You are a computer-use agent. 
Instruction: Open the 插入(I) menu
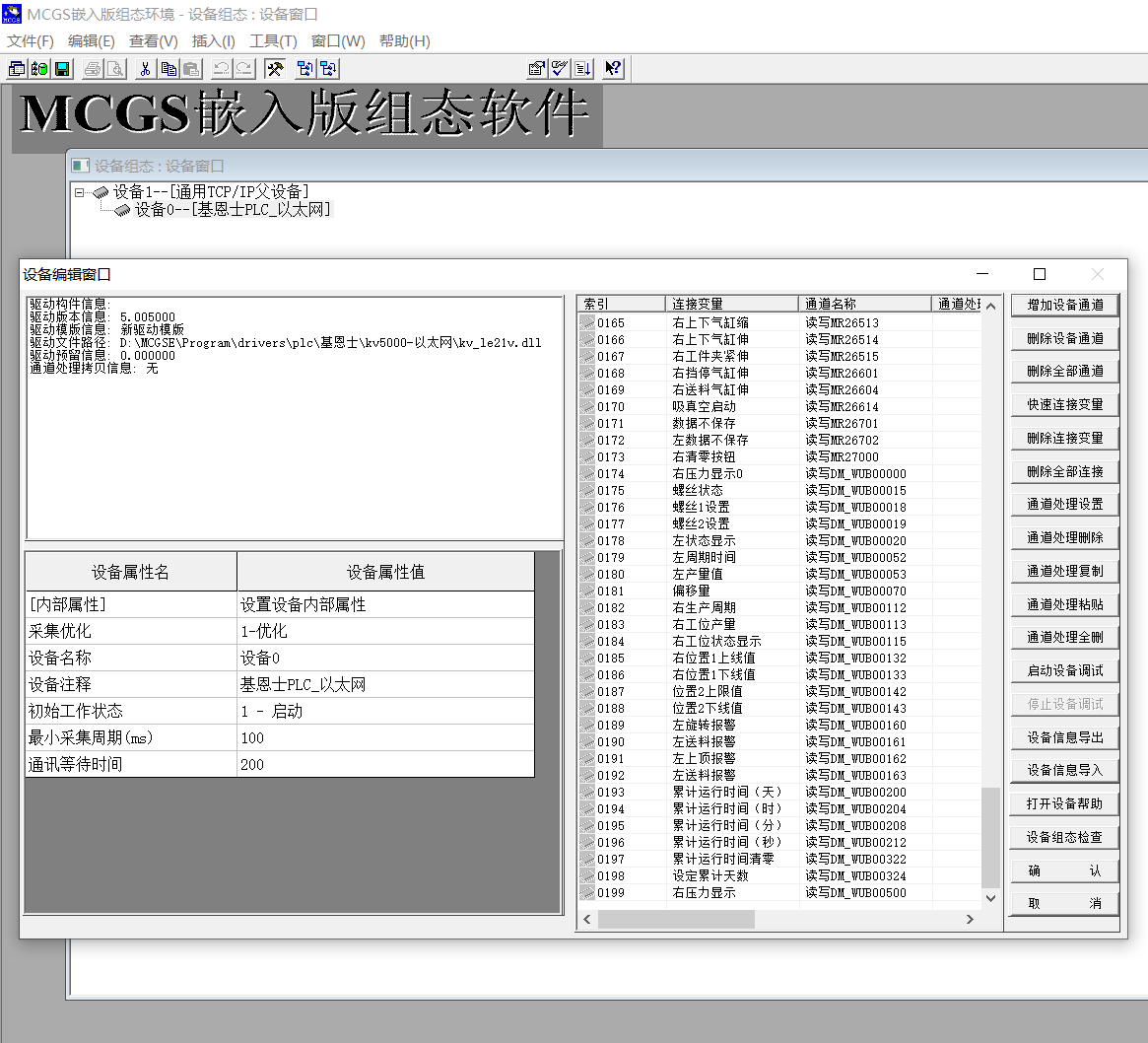(213, 41)
